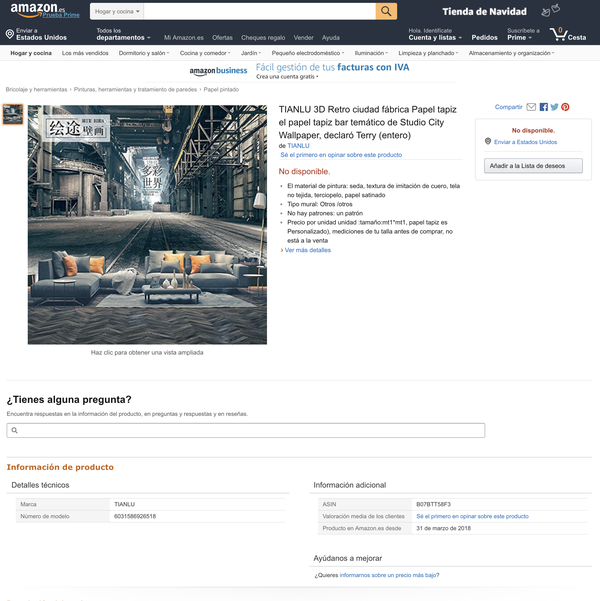Go to Mi Amazon.es
This screenshot has width=600, height=601.
pos(184,38)
